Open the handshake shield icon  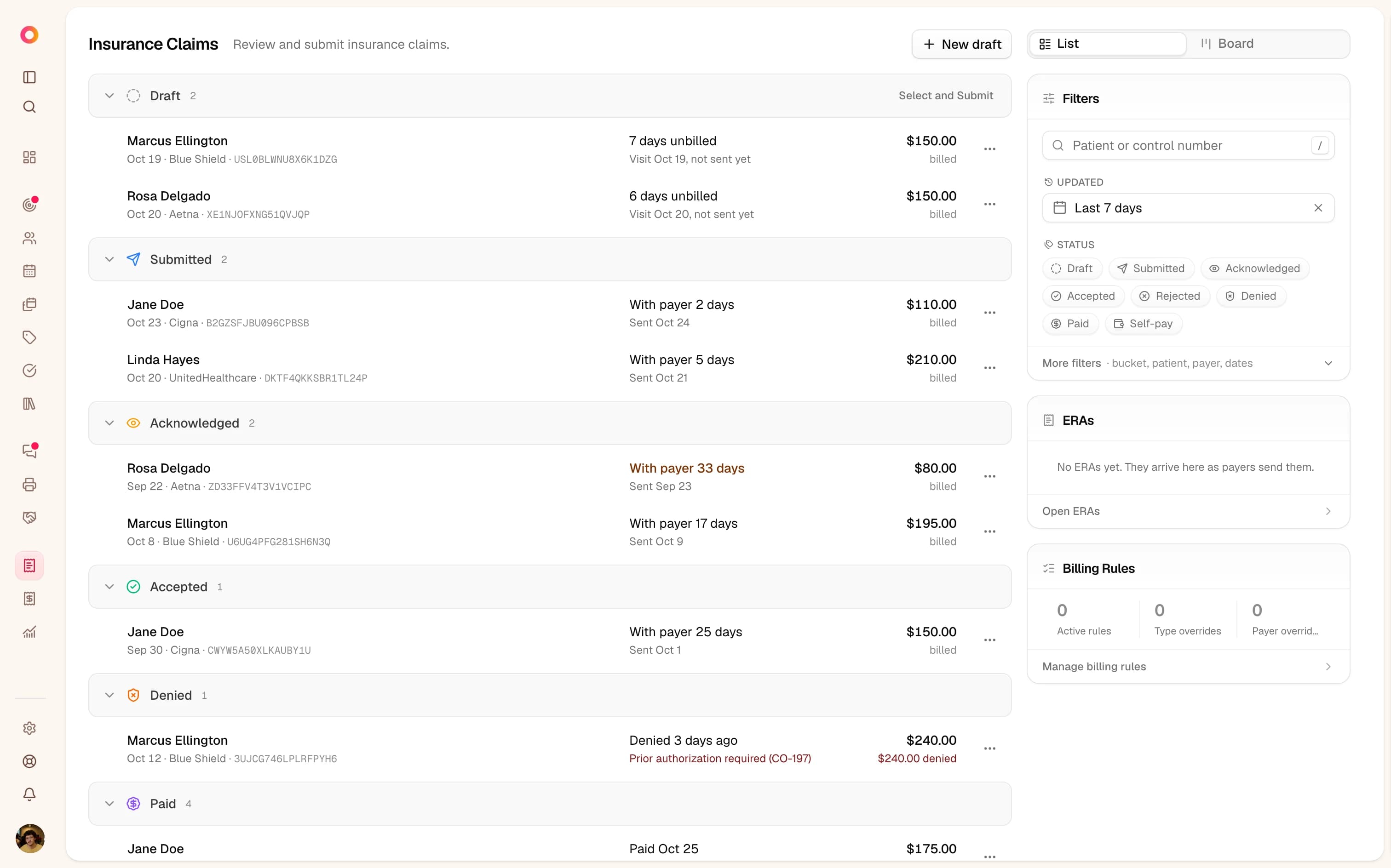(29, 518)
